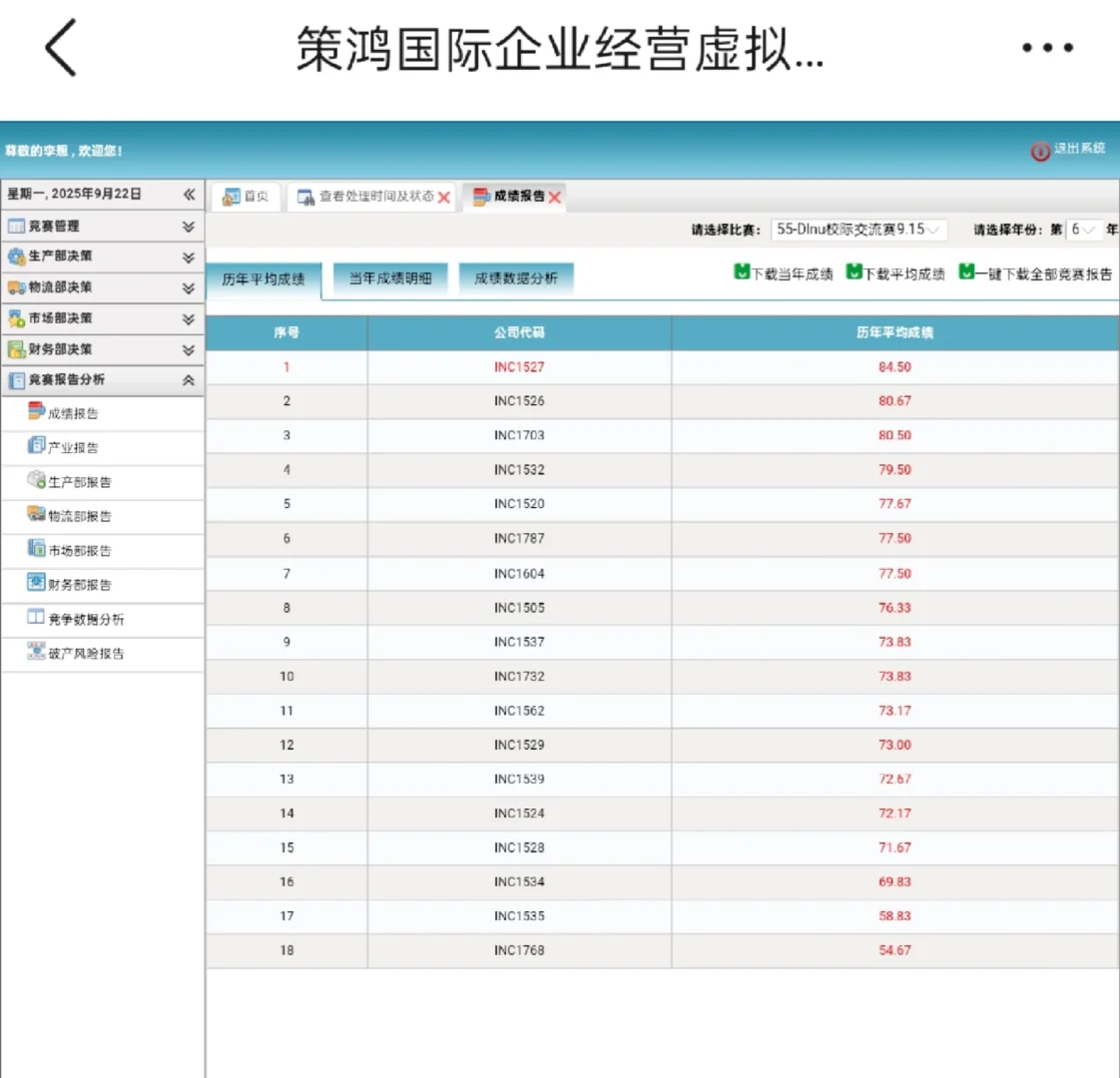
Task: Click the 下载平均成绩 link text
Action: (x=904, y=274)
